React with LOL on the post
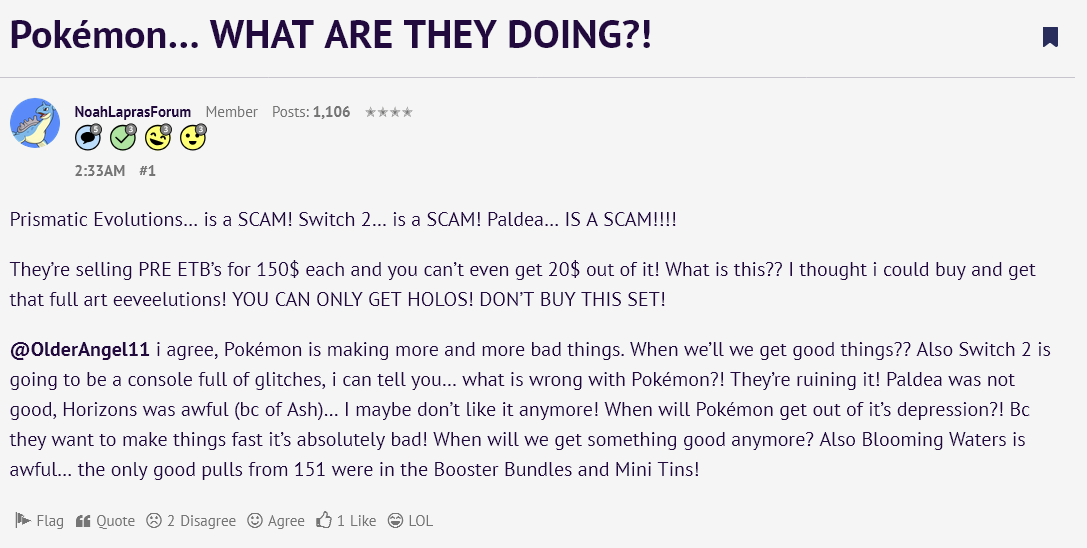The width and height of the screenshot is (1087, 548). [410, 520]
